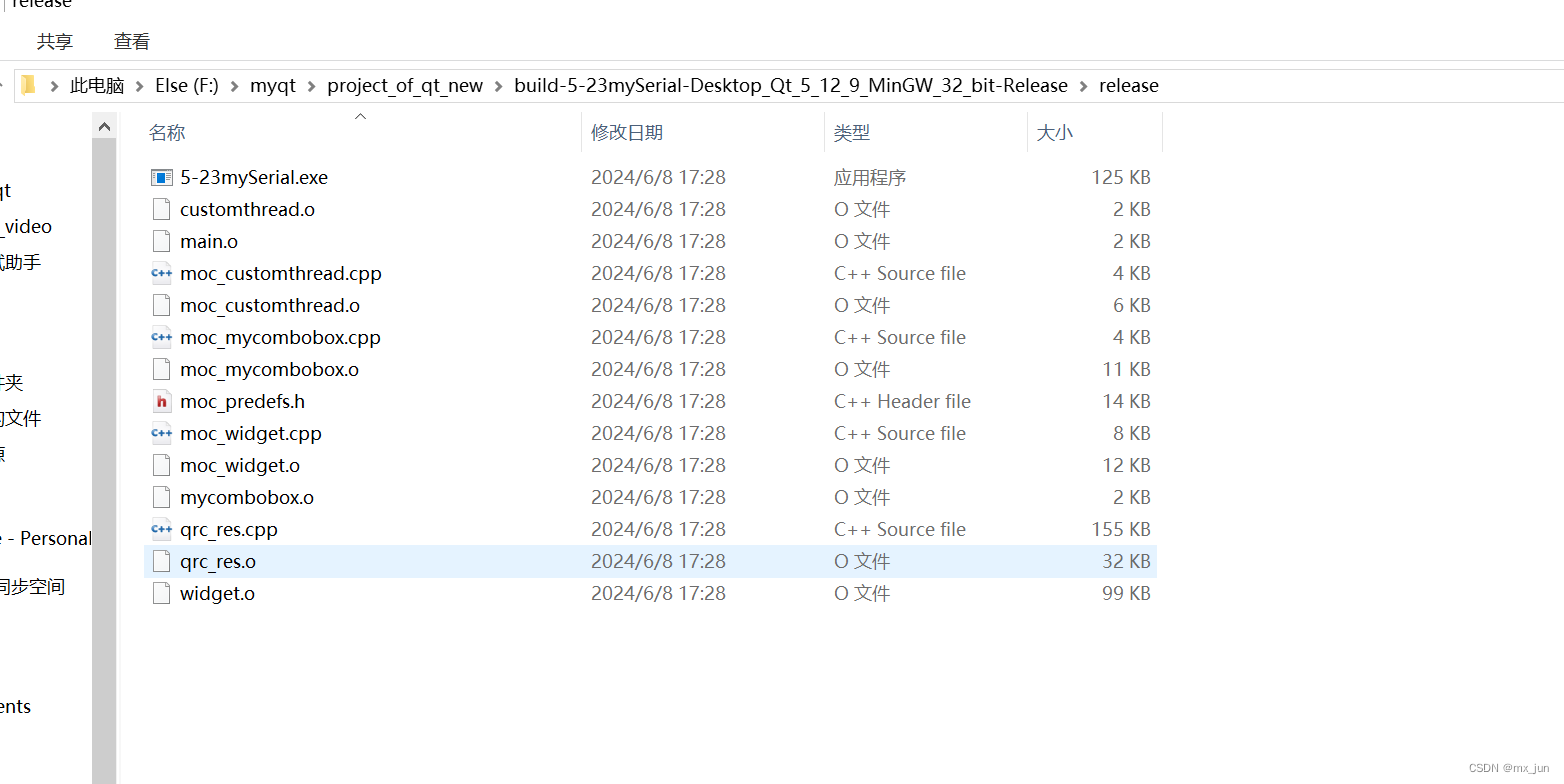
Task: Click the 32 KB size cell
Action: coord(1127,561)
